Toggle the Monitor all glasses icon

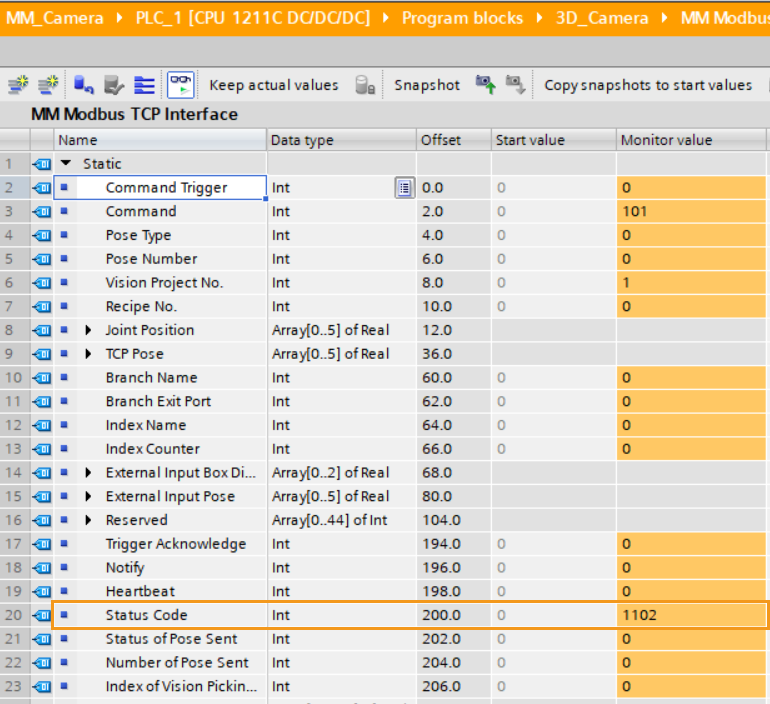point(181,85)
